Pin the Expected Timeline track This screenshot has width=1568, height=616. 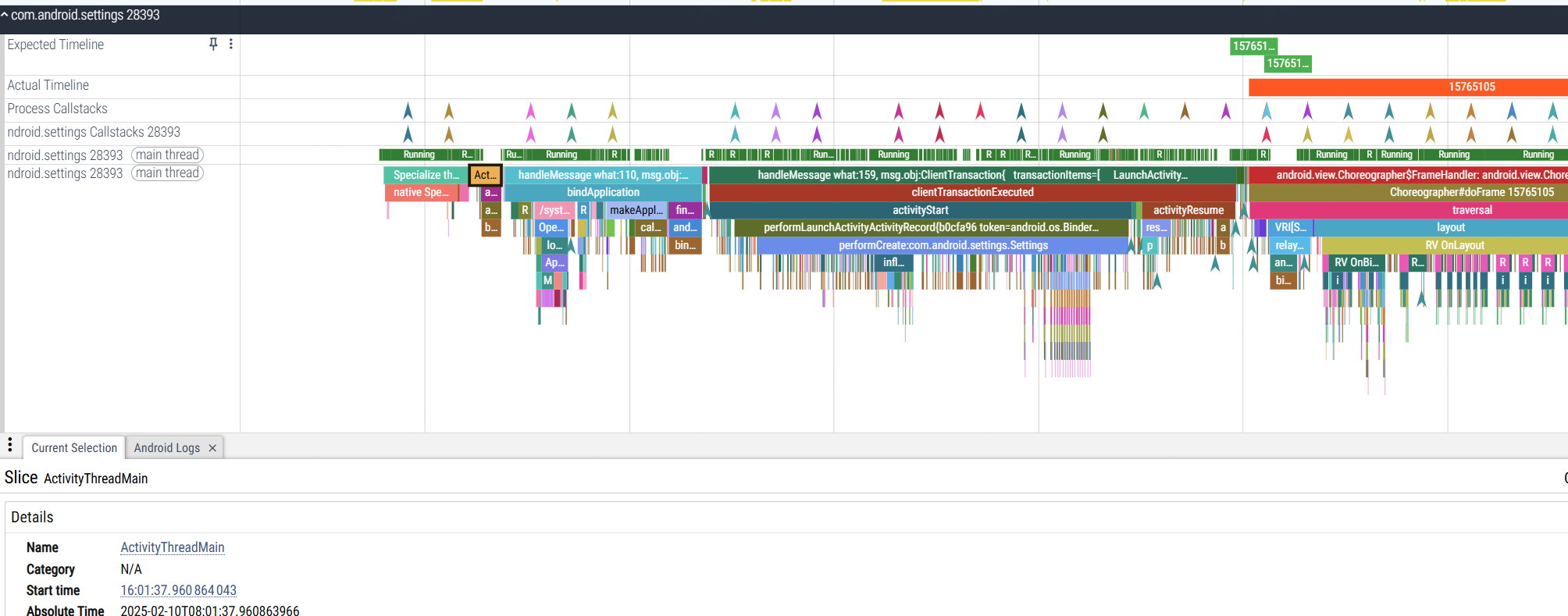[213, 45]
